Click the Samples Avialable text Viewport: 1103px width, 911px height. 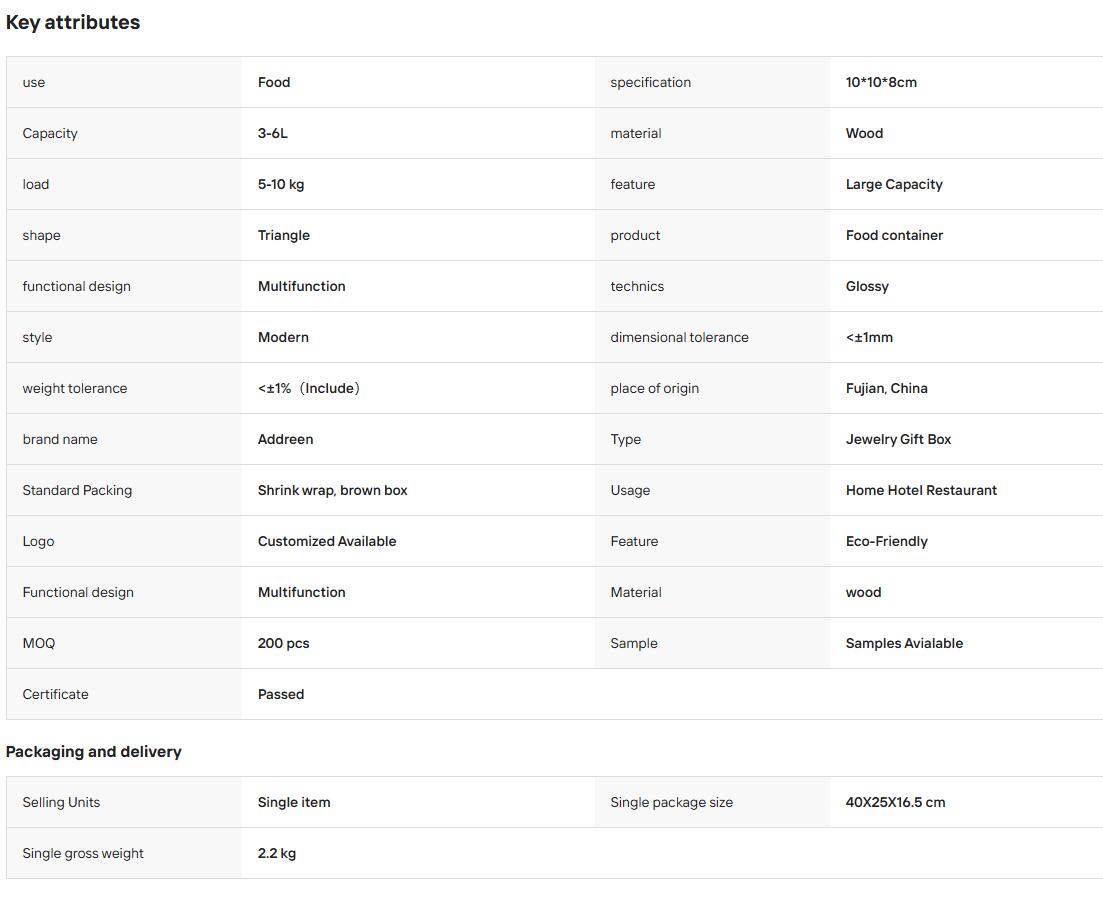coord(904,643)
